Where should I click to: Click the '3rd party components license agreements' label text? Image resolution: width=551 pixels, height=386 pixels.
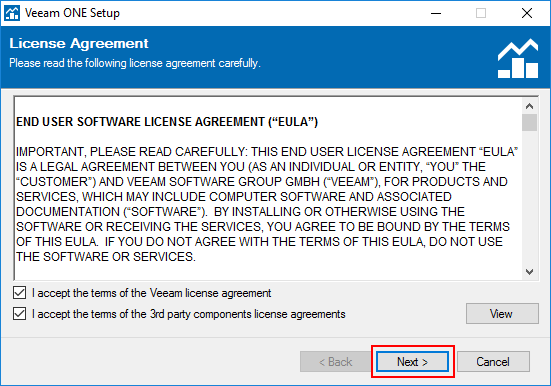[248, 314]
